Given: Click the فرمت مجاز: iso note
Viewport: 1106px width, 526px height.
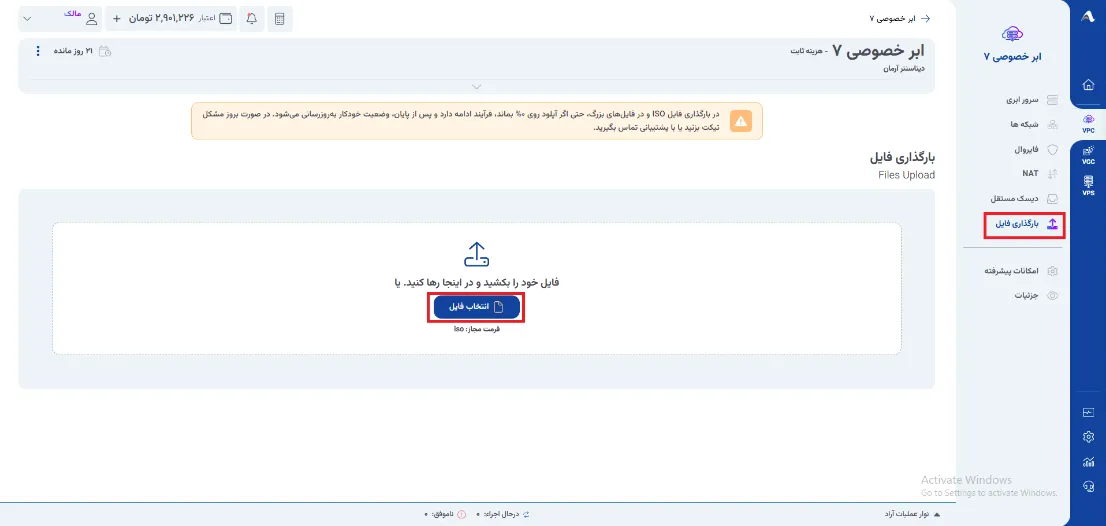Looking at the screenshot, I should (x=477, y=329).
